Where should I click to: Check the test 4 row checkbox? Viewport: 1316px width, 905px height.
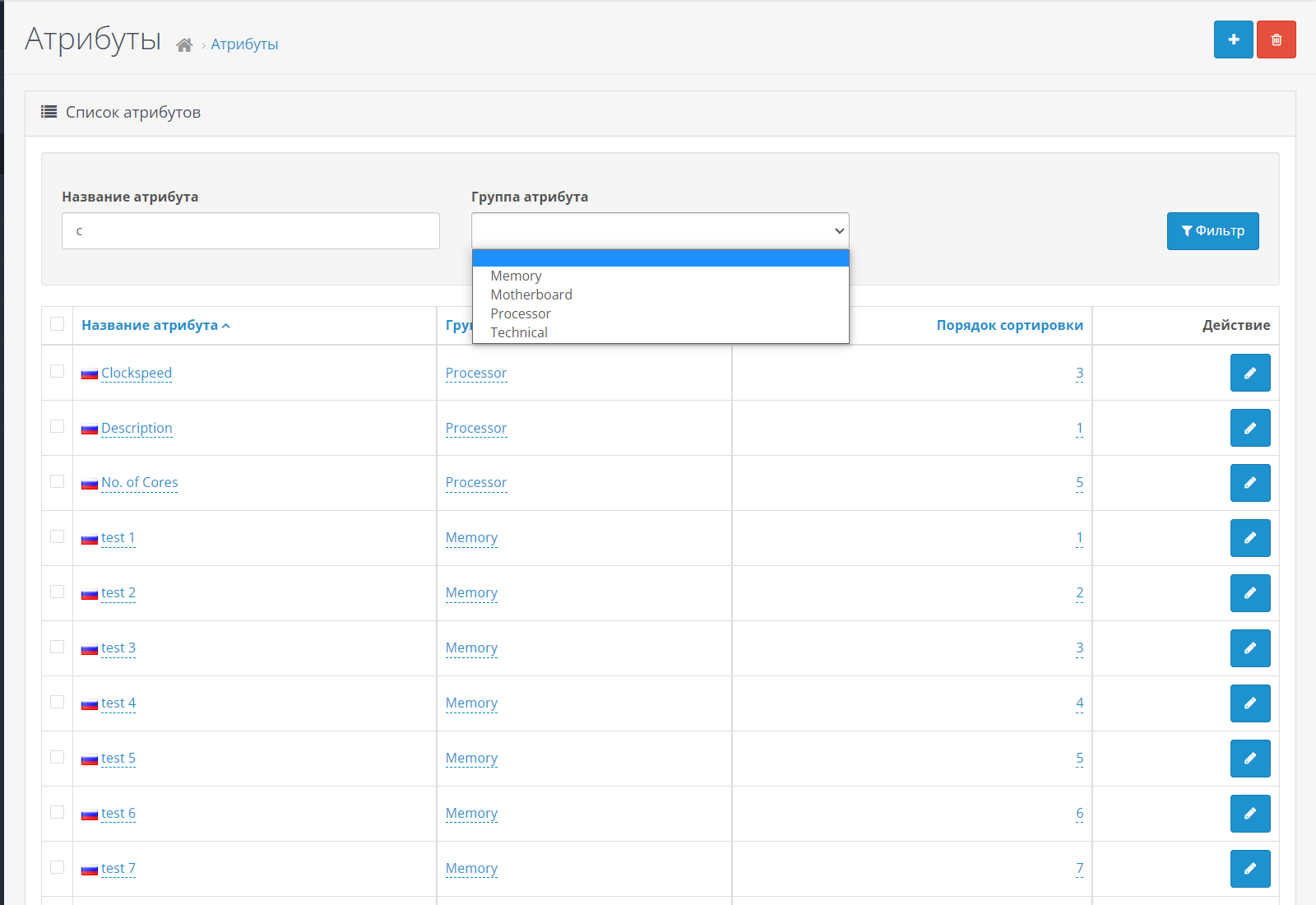(x=57, y=702)
